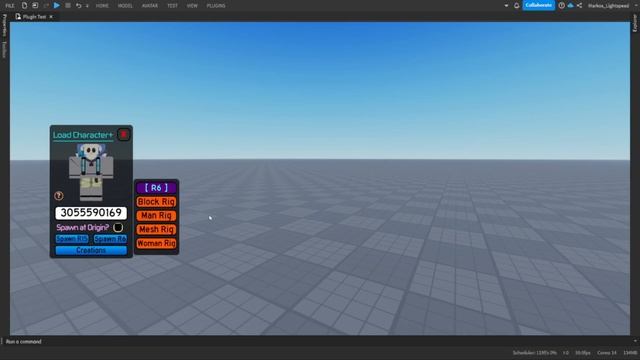Close the Plugin Test document tab
The image size is (640, 360).
coord(51,17)
